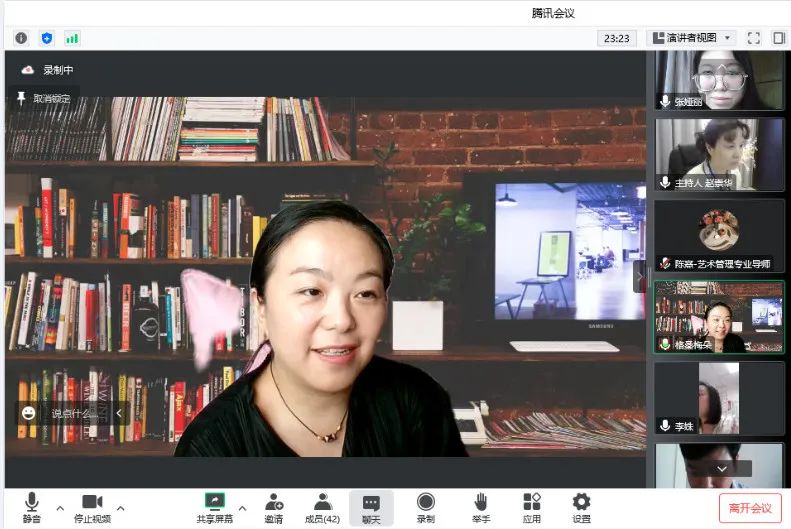Show meeting info via the info icon
The image size is (791, 529).
point(21,38)
